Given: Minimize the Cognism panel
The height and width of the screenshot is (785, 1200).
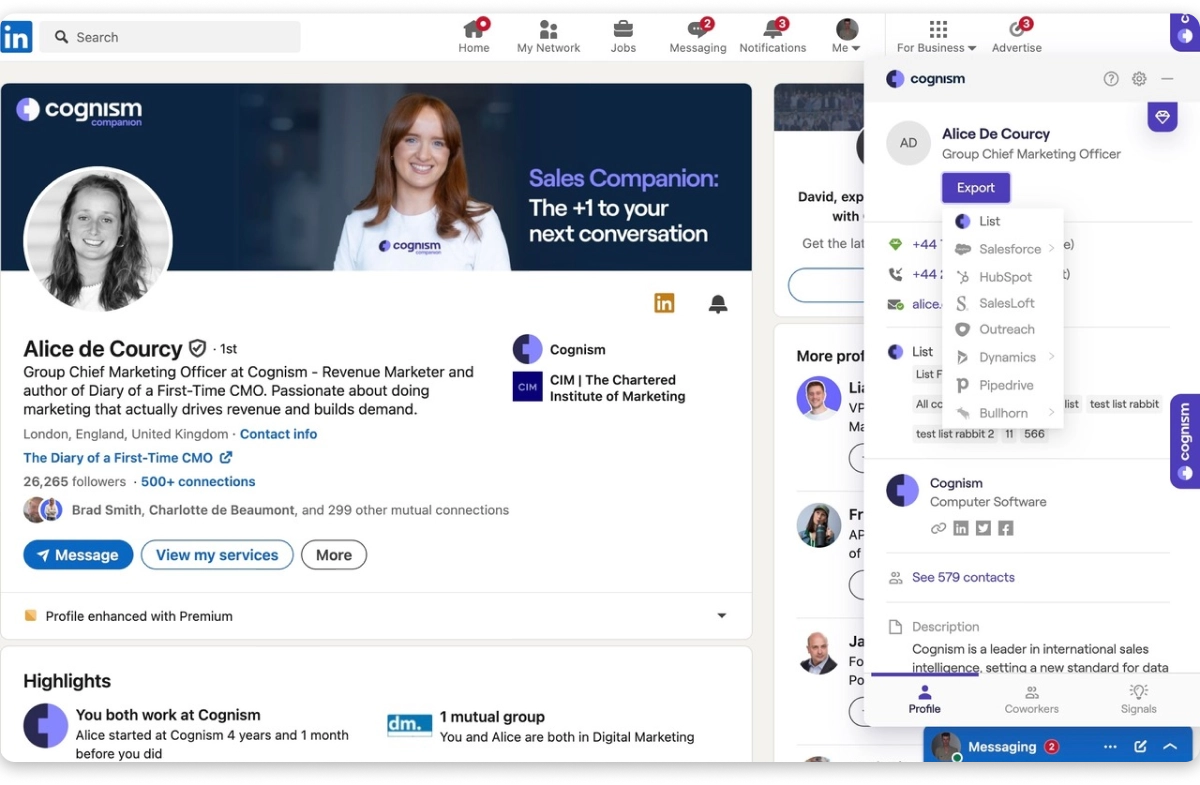Looking at the screenshot, I should (x=1167, y=79).
